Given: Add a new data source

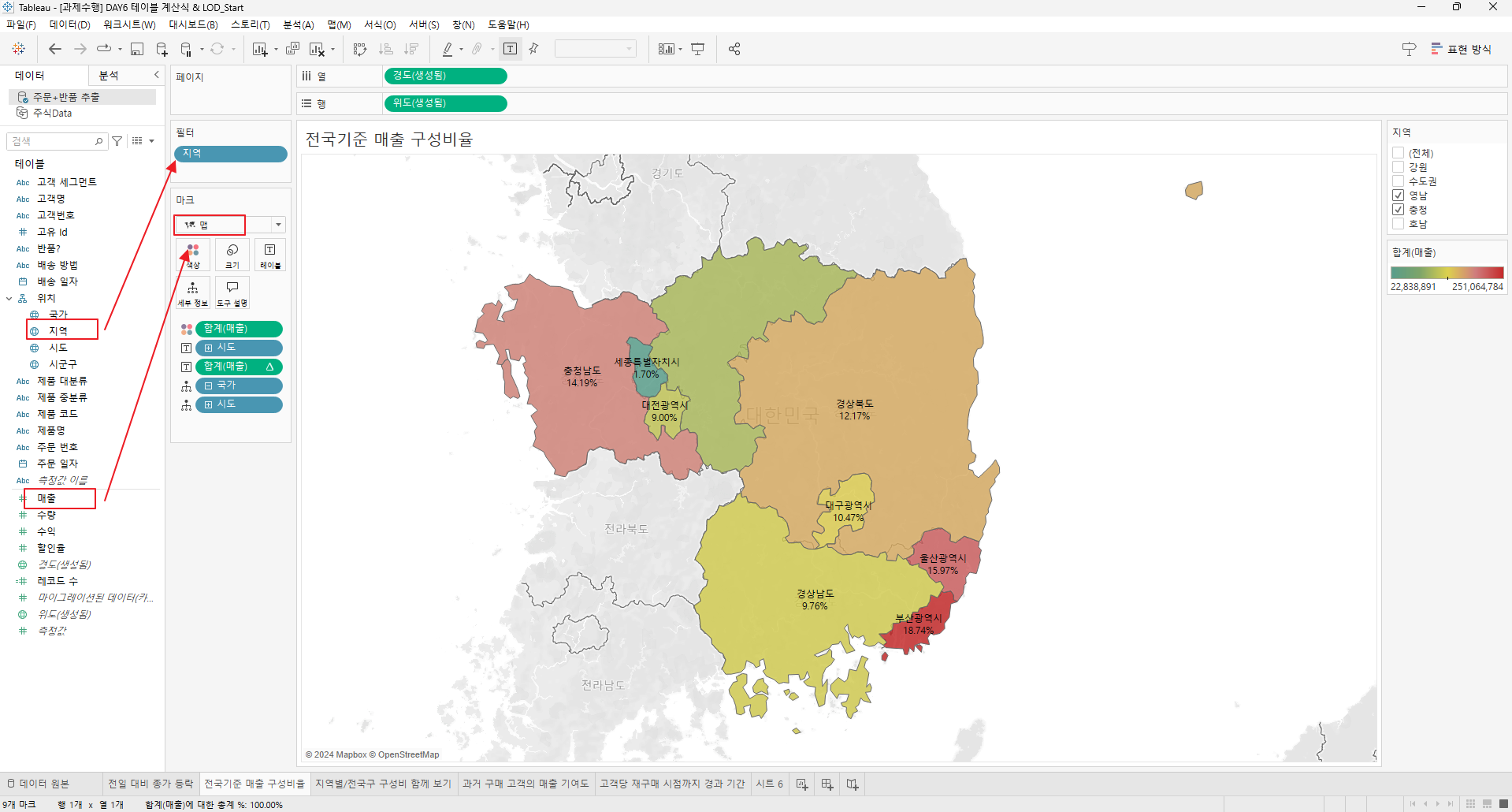Looking at the screenshot, I should pyautogui.click(x=162, y=49).
